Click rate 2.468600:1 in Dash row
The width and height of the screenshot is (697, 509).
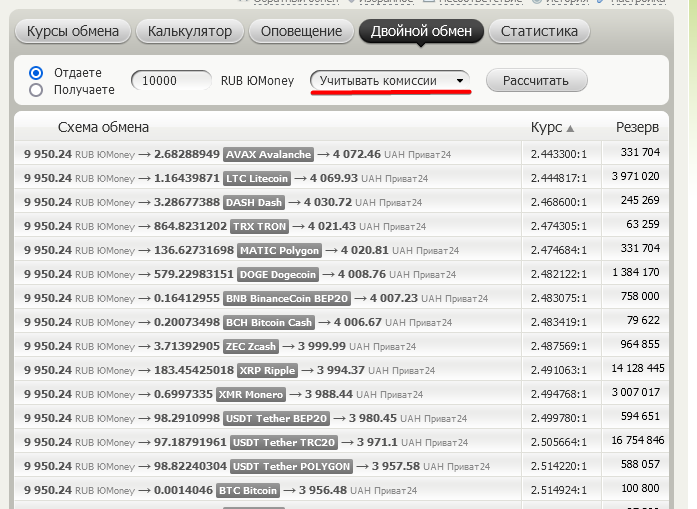coord(559,202)
